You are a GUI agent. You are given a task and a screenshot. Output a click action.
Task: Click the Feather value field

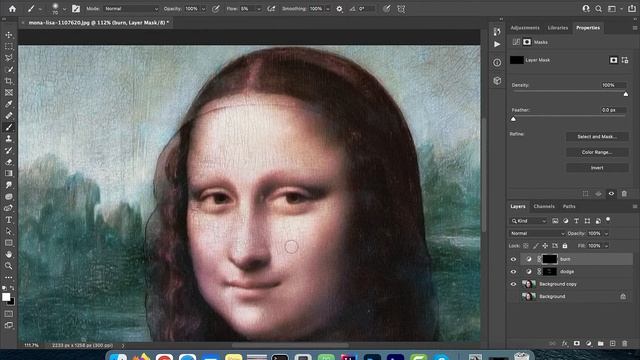tap(613, 110)
